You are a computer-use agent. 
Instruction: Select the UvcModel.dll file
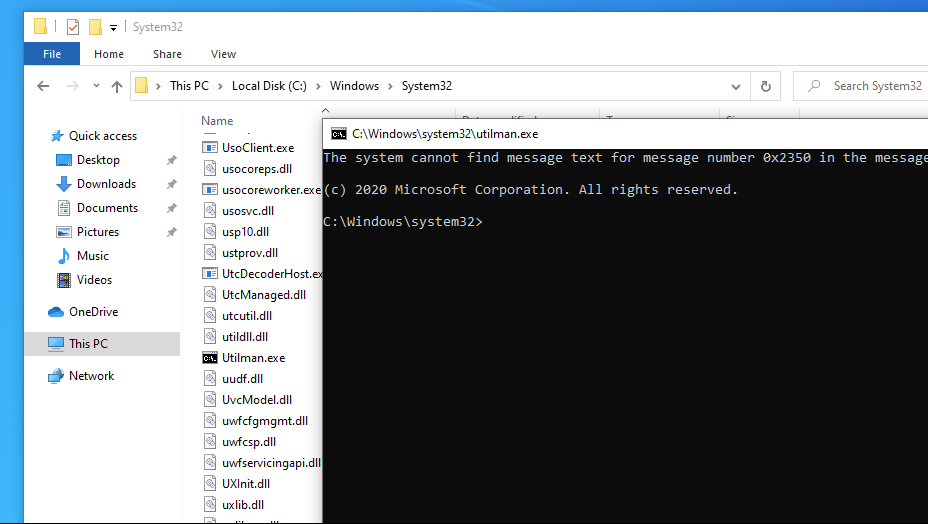pos(257,400)
